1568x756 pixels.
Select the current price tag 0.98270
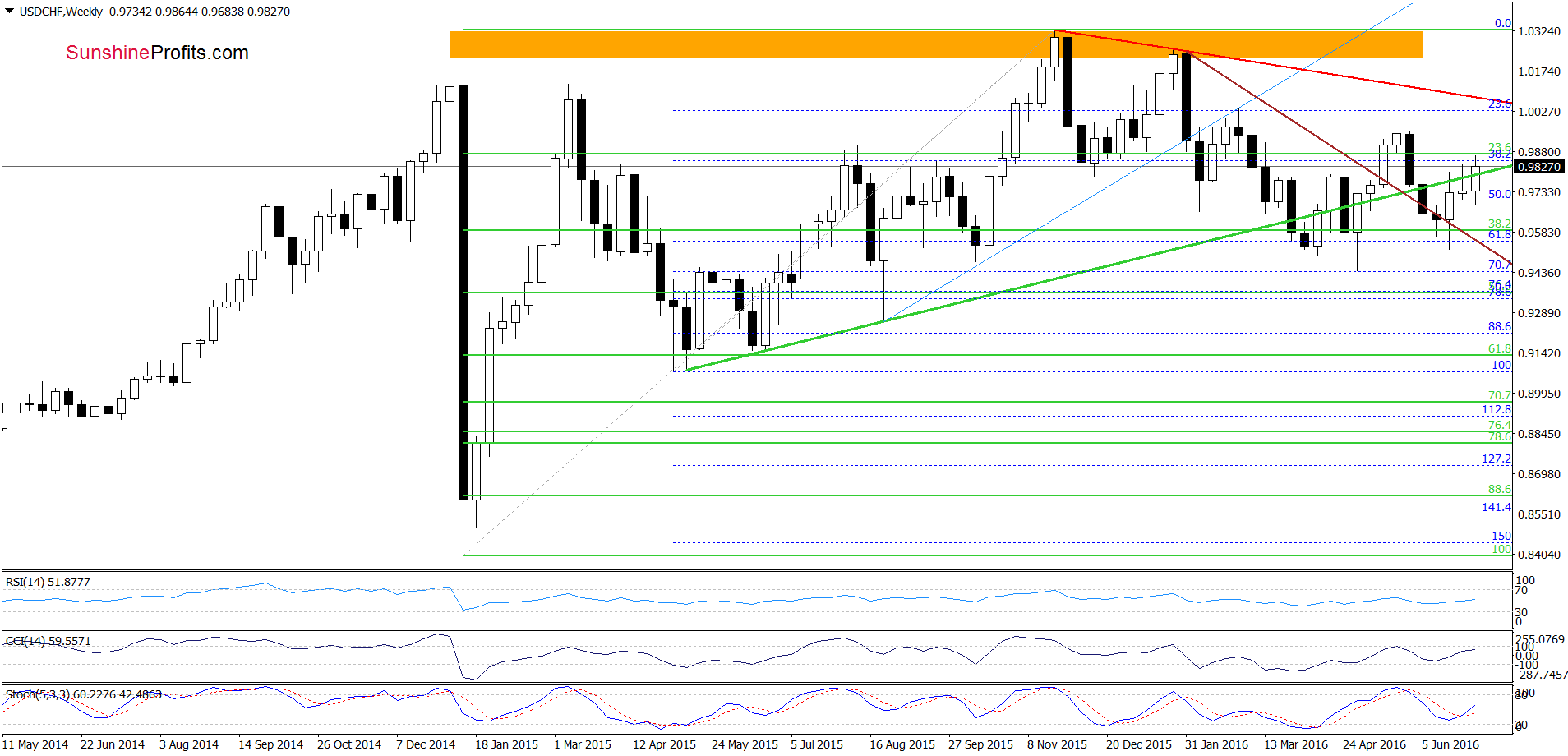[1538, 167]
